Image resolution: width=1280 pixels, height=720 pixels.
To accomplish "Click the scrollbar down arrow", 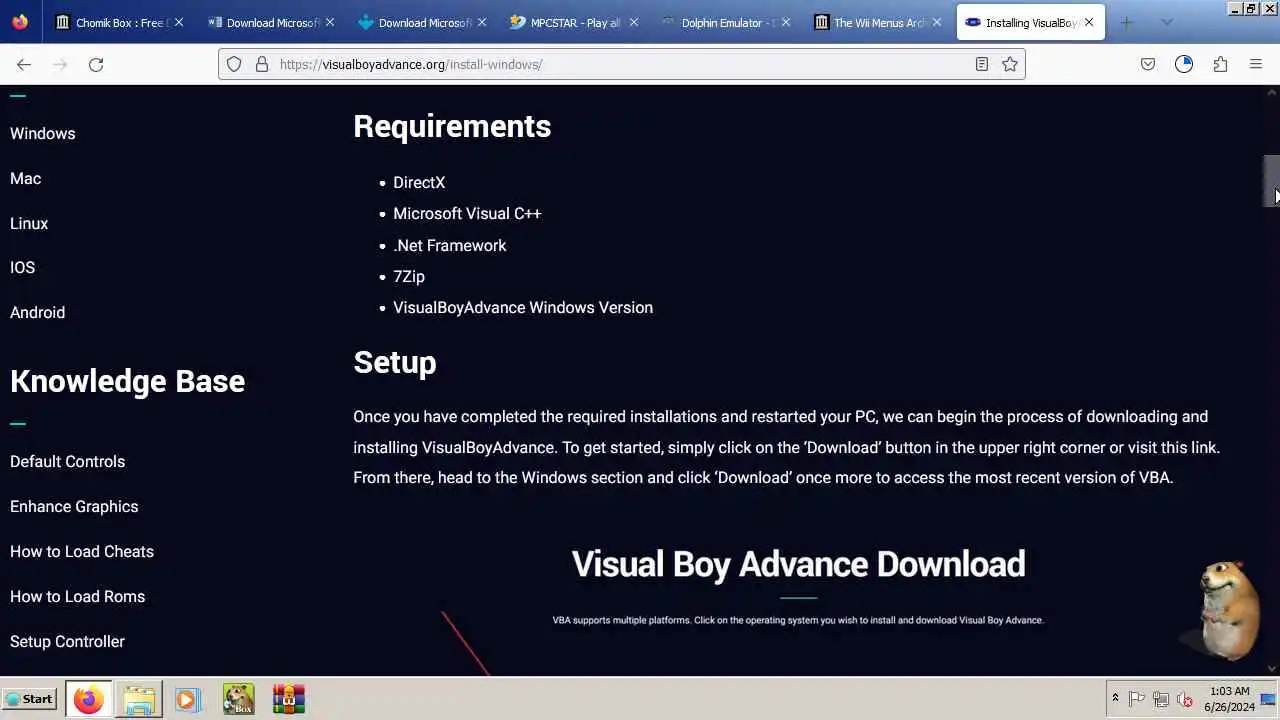I will [x=1272, y=668].
